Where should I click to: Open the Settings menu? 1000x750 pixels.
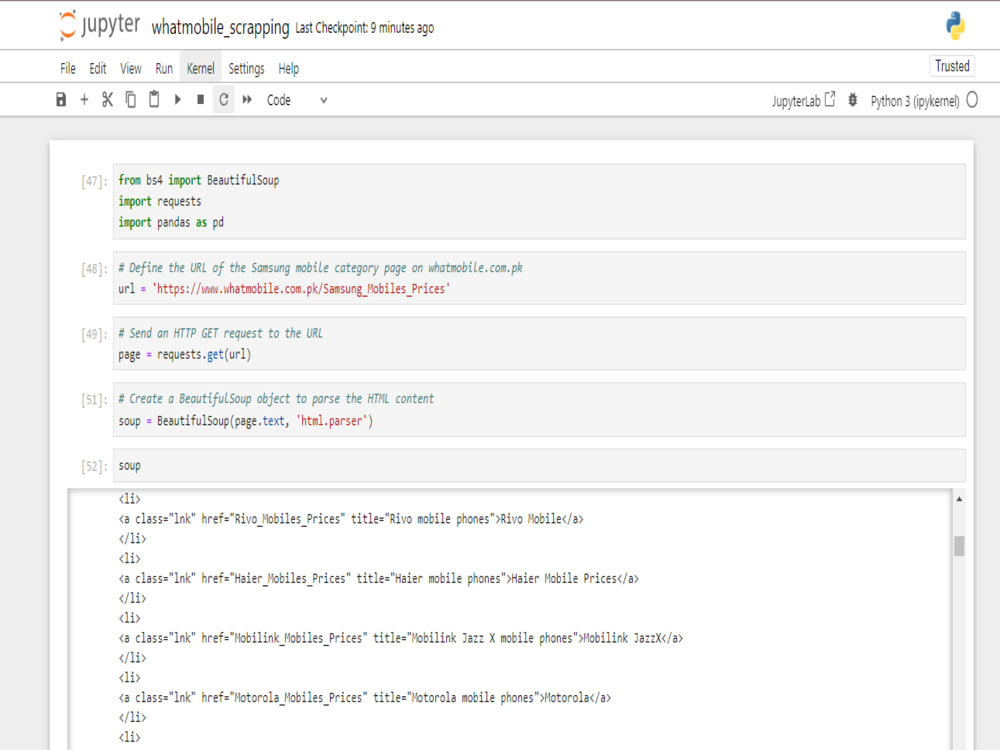pos(245,68)
